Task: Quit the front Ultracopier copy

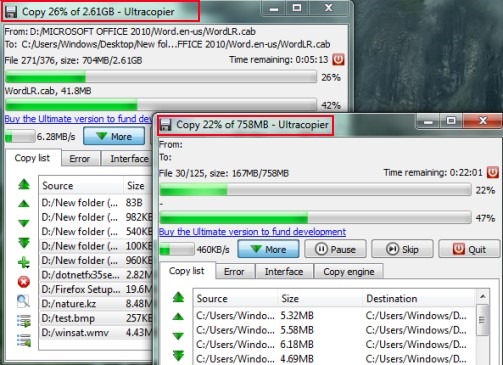Action: (x=469, y=249)
